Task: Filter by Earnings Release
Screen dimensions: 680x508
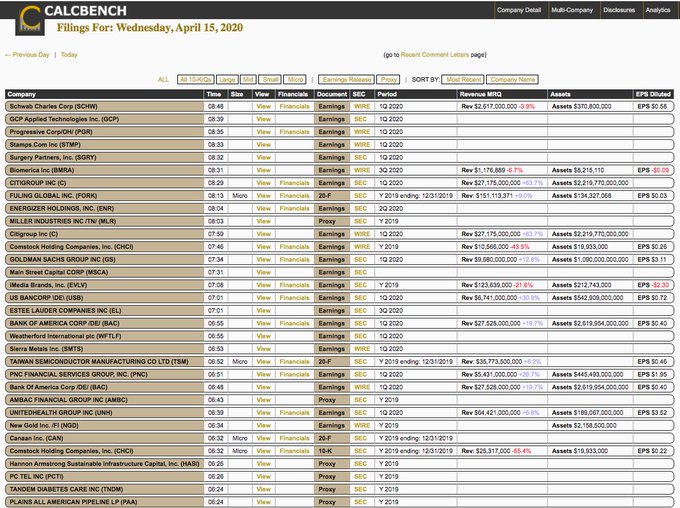Action: (347, 79)
